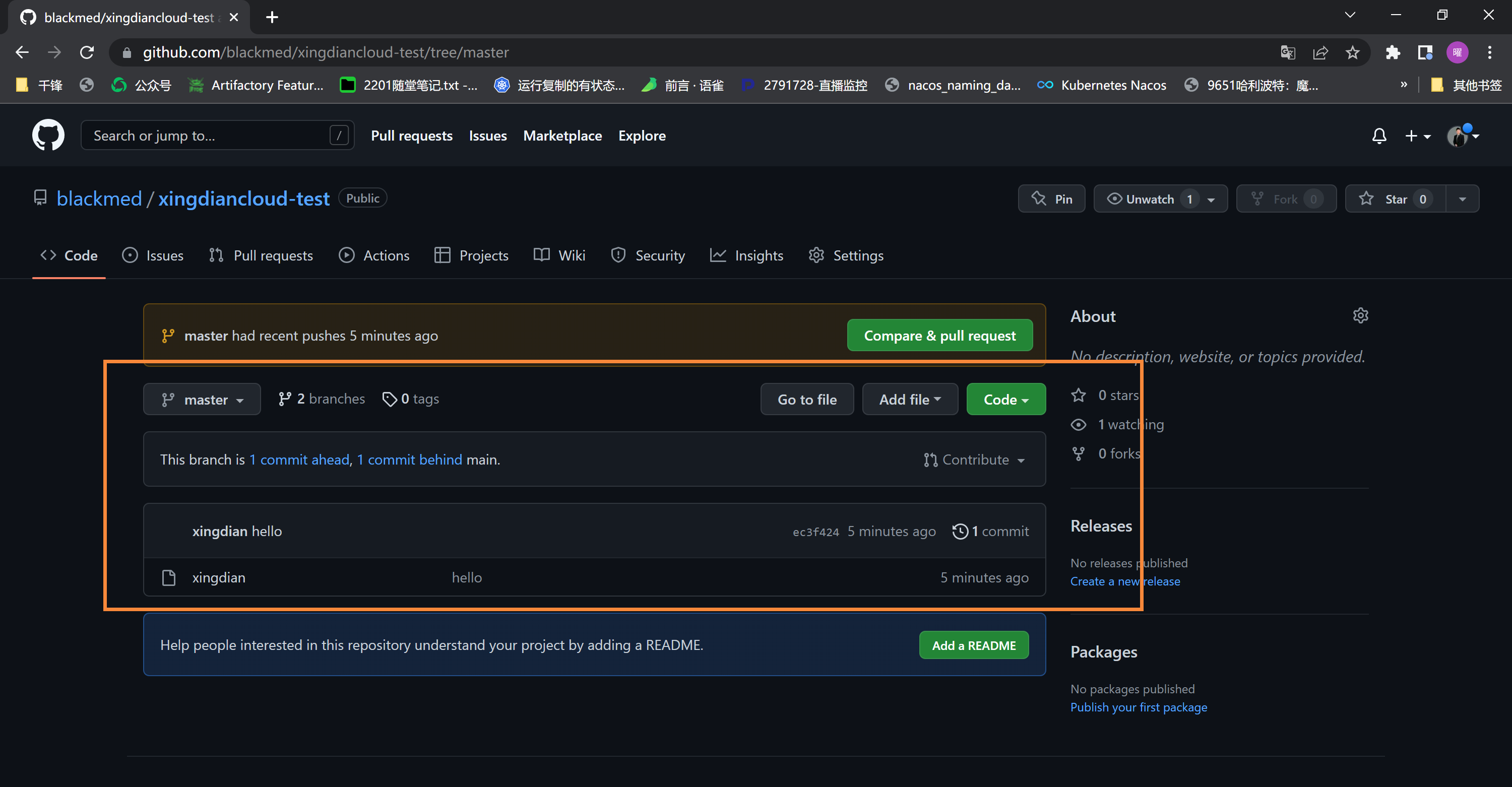
Task: Open Marketplace in top navigation
Action: coord(562,136)
